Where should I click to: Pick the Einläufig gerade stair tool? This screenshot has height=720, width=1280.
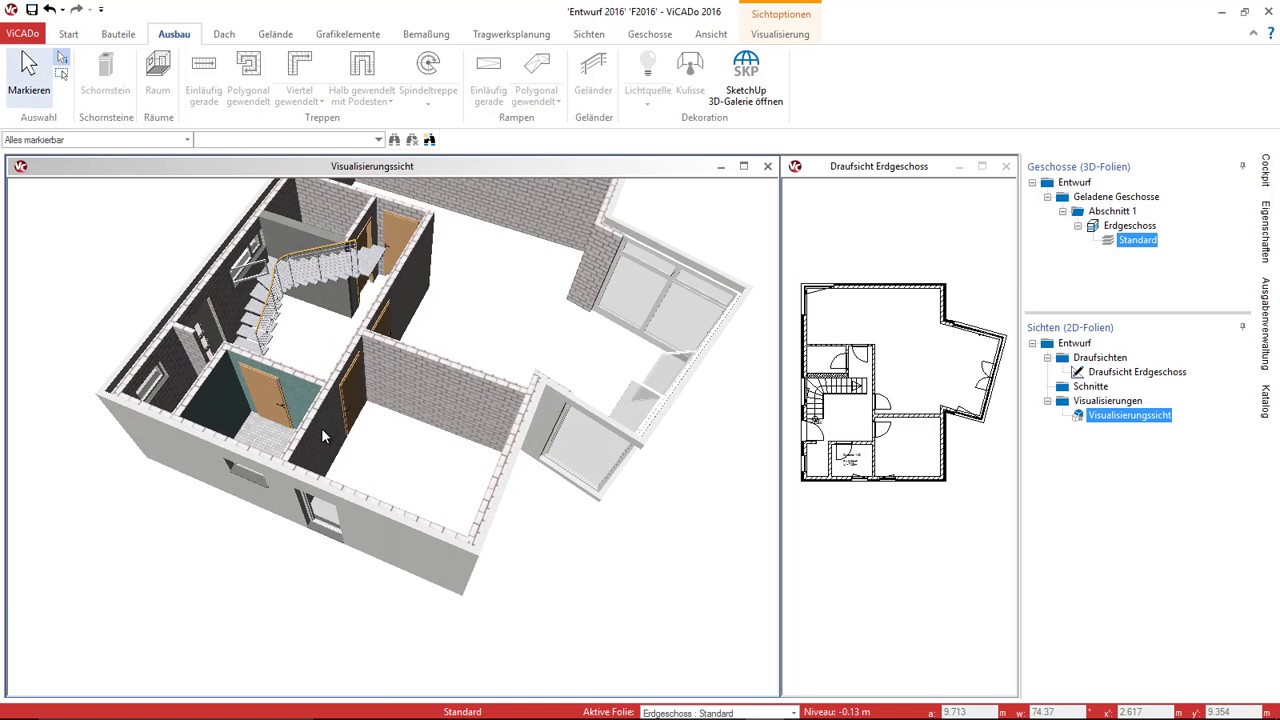(x=204, y=79)
